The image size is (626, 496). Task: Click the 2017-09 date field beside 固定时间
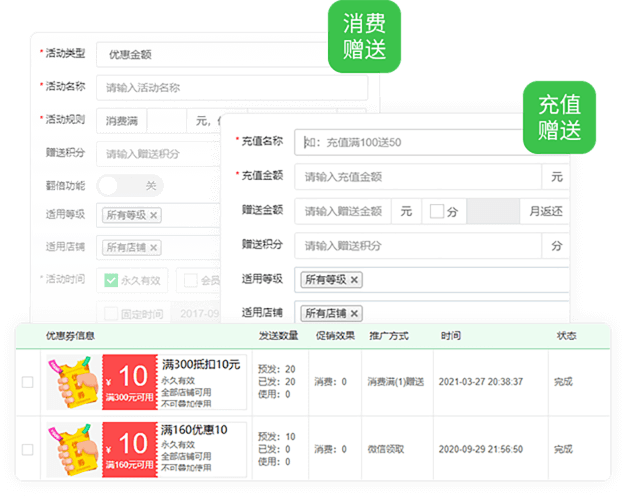196,314
